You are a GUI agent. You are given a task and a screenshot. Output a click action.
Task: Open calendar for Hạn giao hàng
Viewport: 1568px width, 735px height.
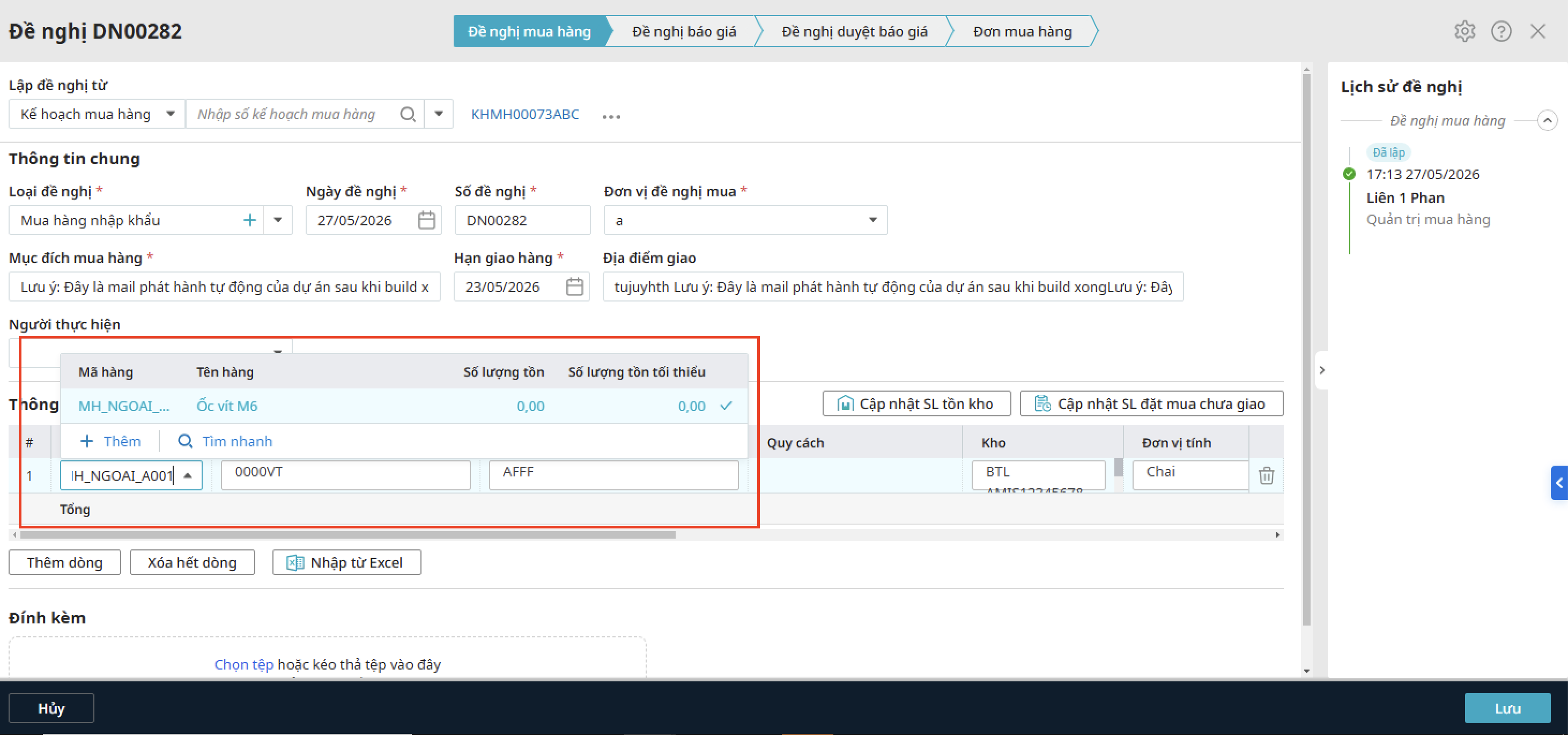pyautogui.click(x=575, y=286)
